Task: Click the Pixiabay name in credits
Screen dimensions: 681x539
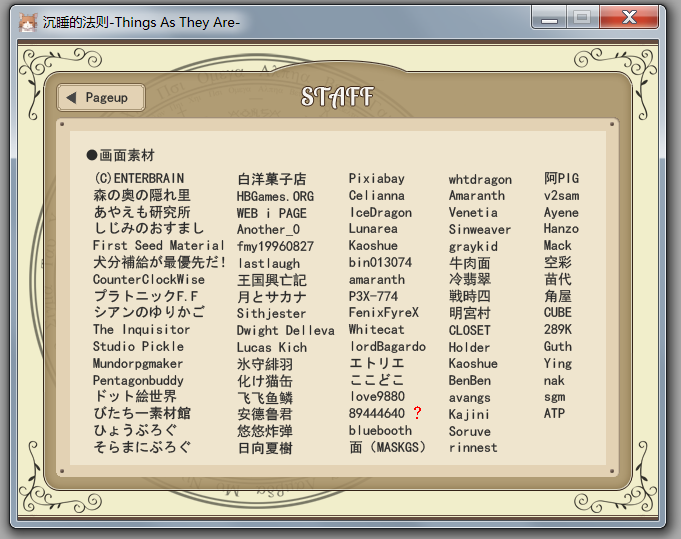Action: [377, 179]
